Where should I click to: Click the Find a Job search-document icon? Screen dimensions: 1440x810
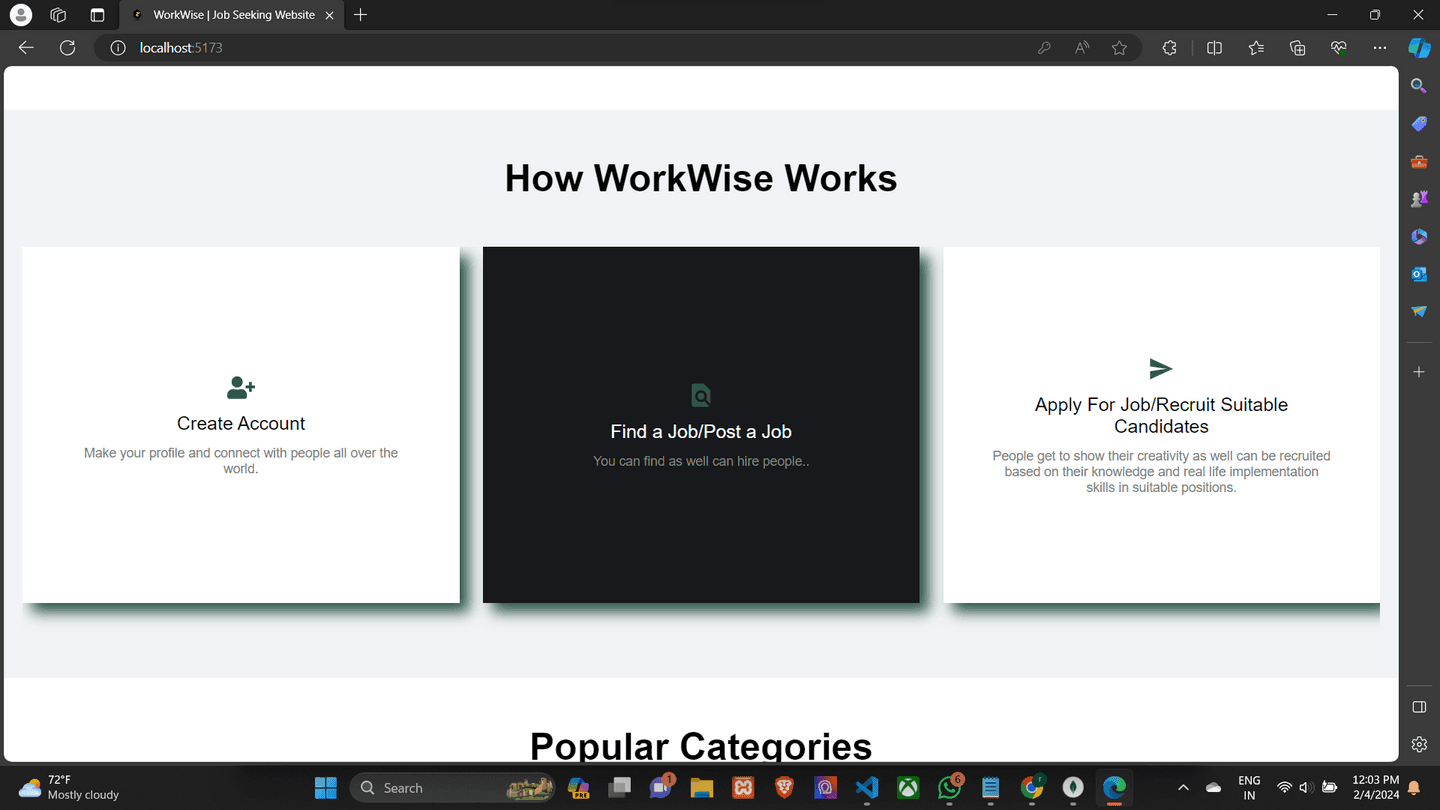(x=701, y=395)
